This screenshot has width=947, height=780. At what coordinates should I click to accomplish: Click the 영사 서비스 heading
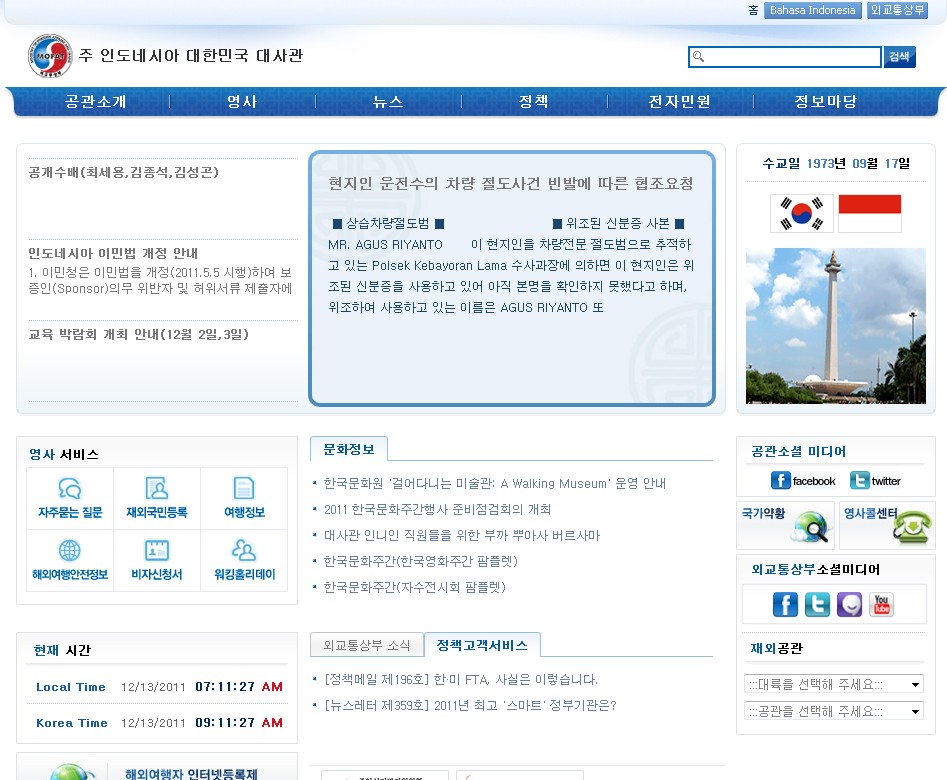point(64,454)
